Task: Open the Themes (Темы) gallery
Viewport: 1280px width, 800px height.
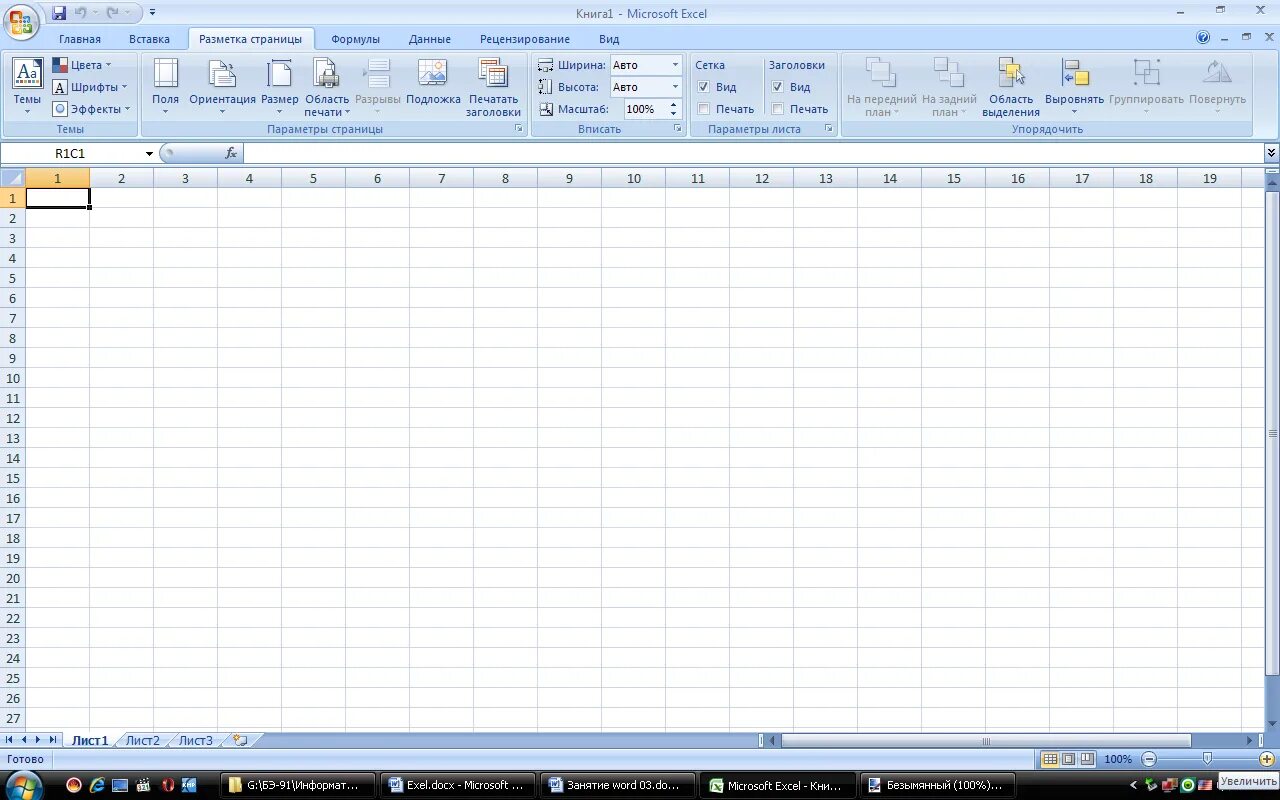Action: 27,87
